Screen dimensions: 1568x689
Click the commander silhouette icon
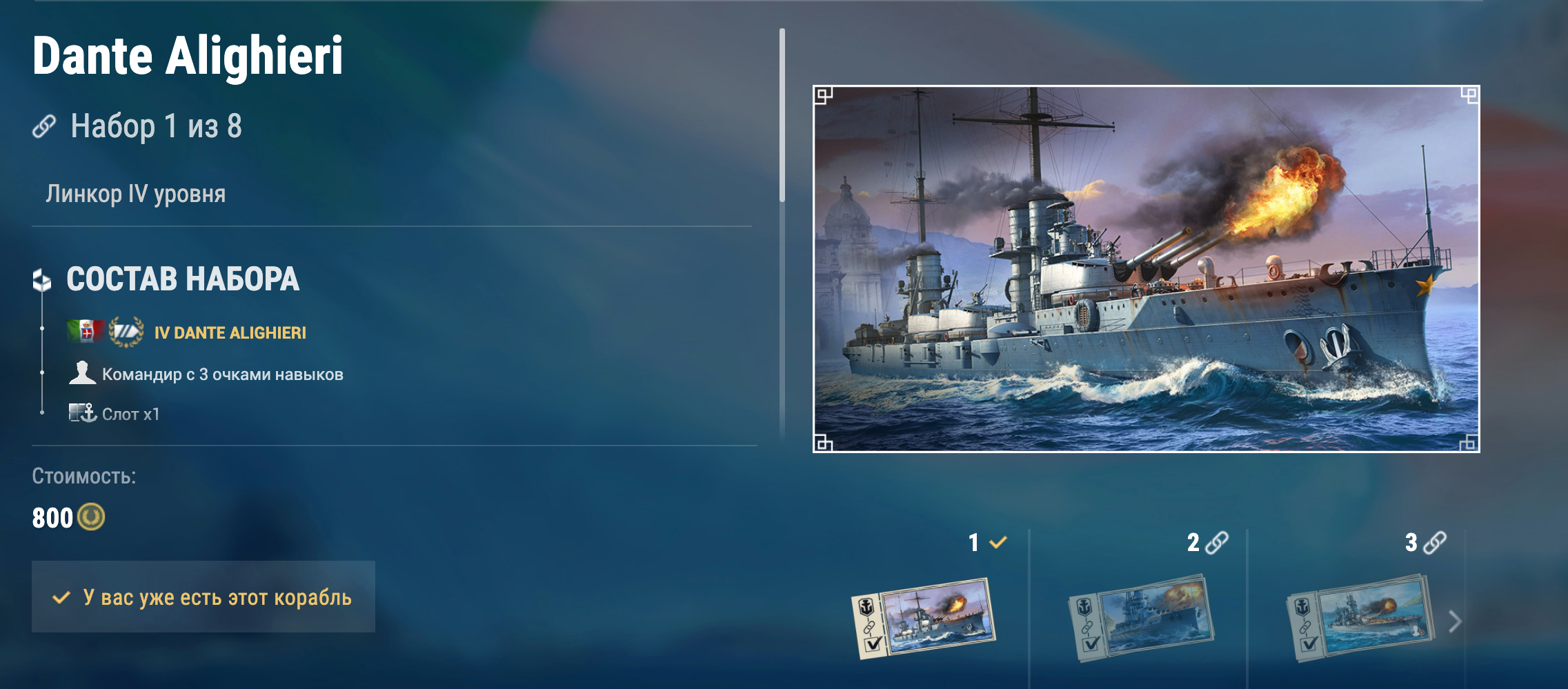(82, 373)
